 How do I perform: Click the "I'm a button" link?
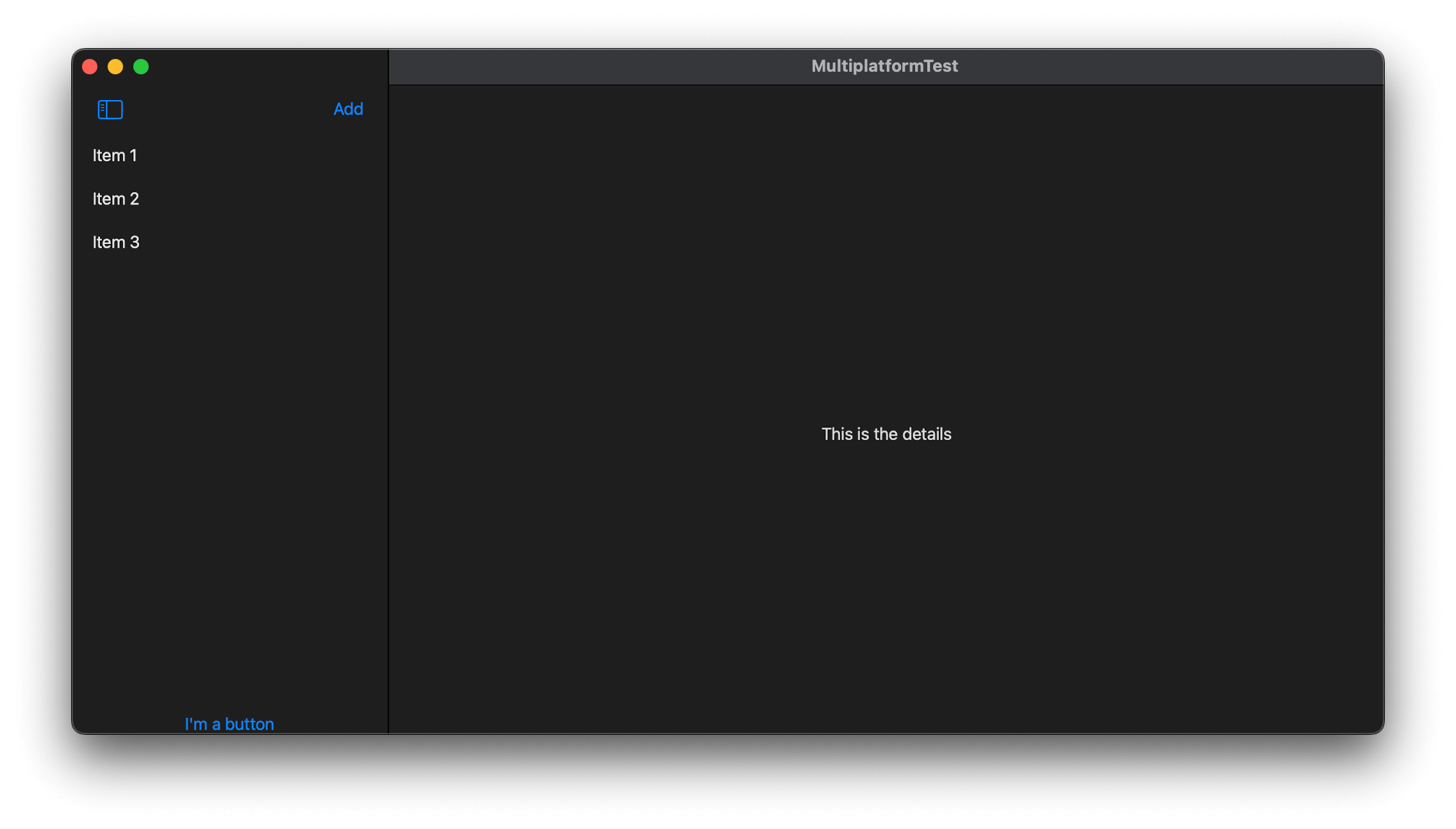coord(229,724)
